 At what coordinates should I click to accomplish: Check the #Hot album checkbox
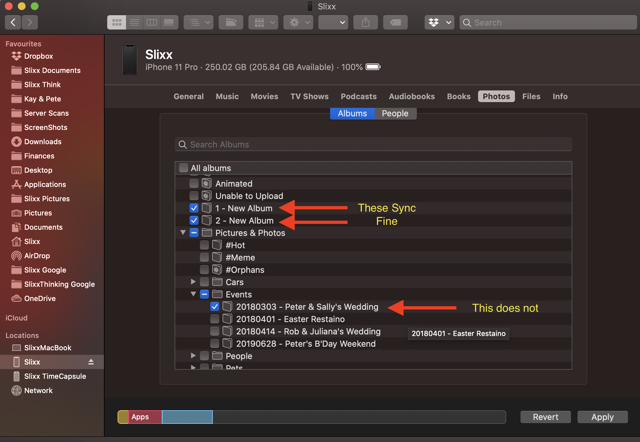pos(204,245)
